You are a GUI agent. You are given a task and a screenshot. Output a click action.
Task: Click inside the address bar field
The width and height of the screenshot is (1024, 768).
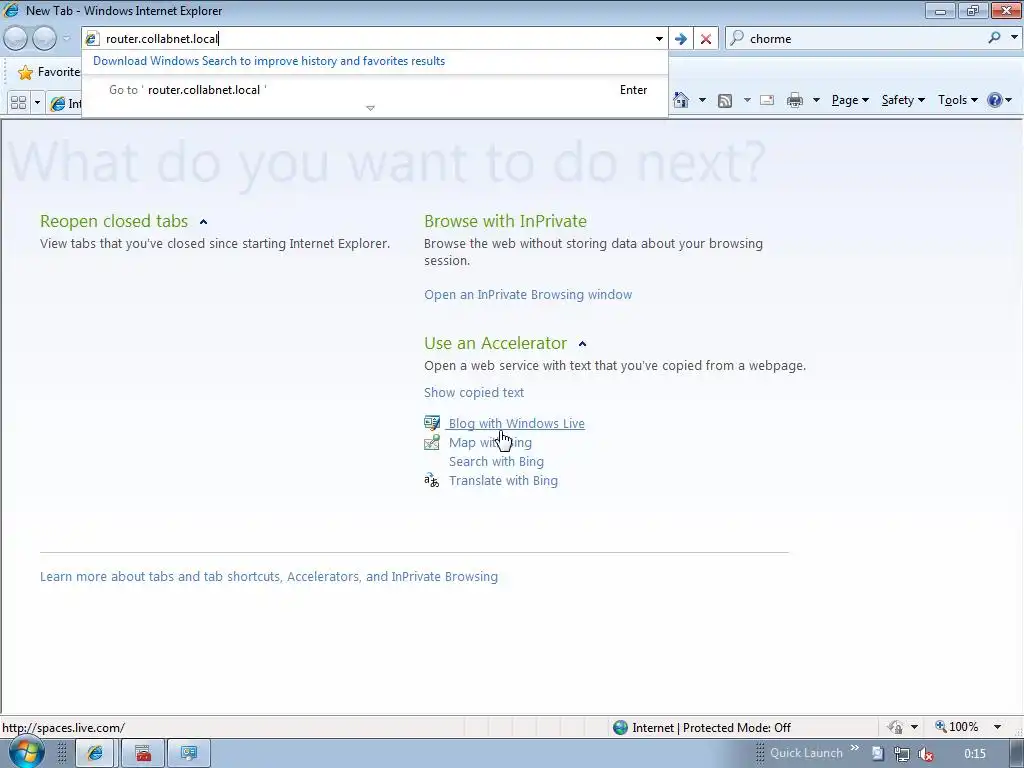(x=376, y=39)
